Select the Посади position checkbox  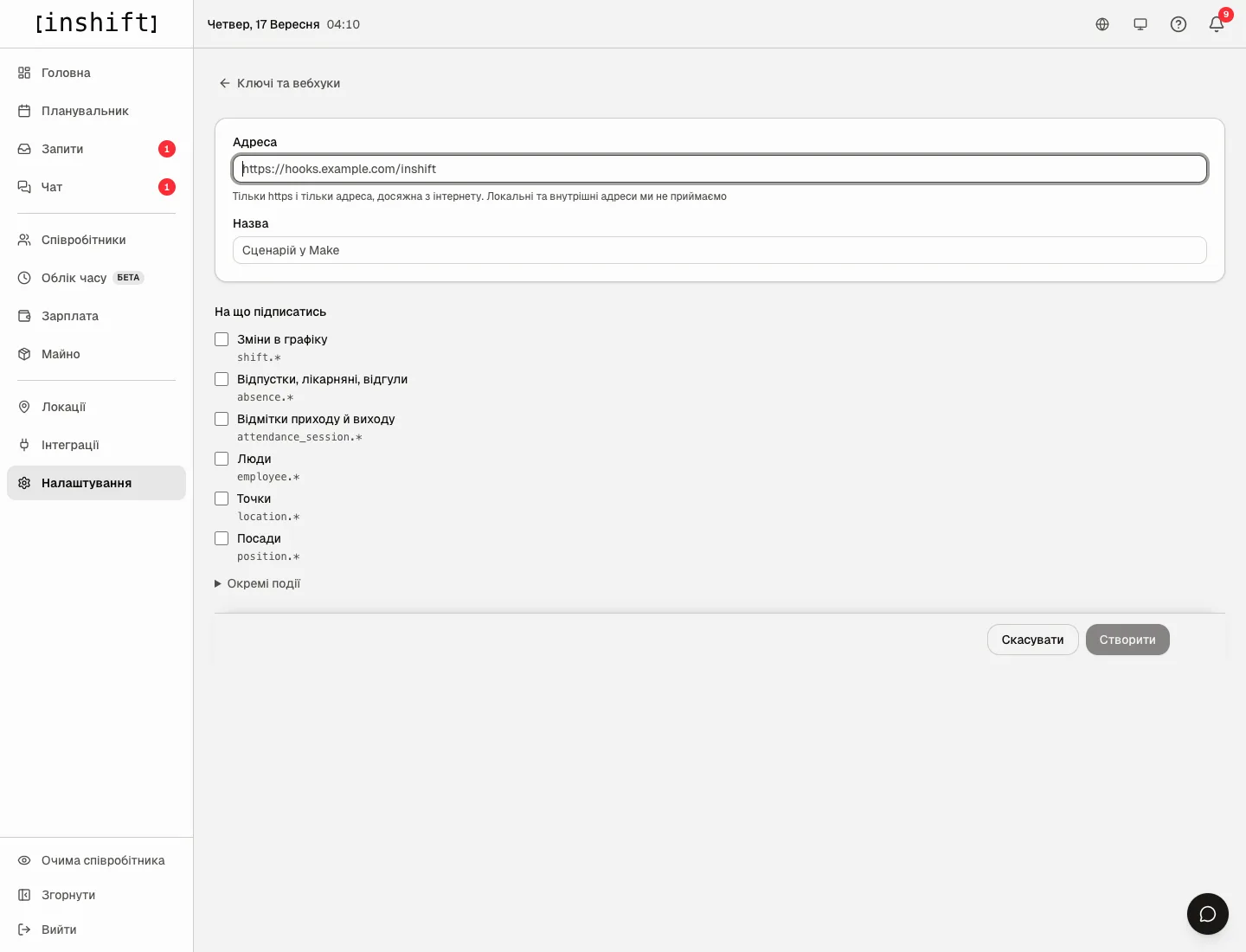(x=222, y=538)
